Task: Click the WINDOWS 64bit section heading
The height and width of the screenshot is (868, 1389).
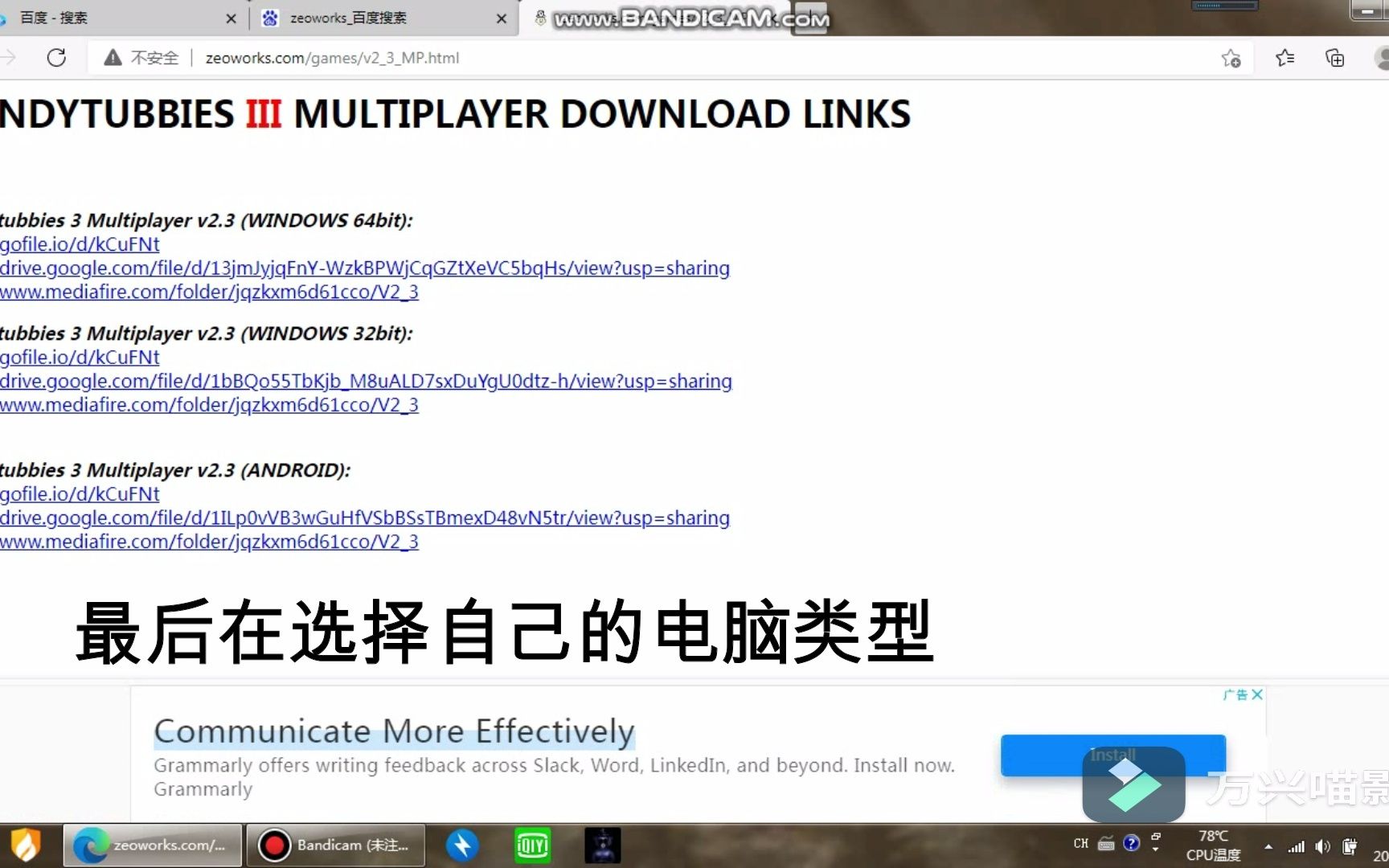Action: click(206, 220)
